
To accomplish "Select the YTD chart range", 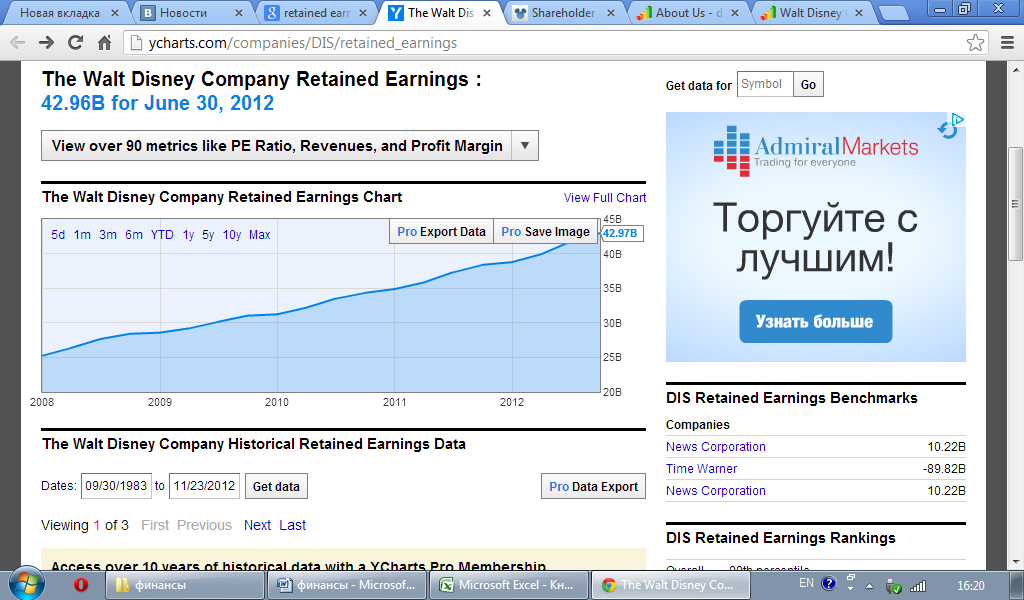I will pyautogui.click(x=162, y=234).
